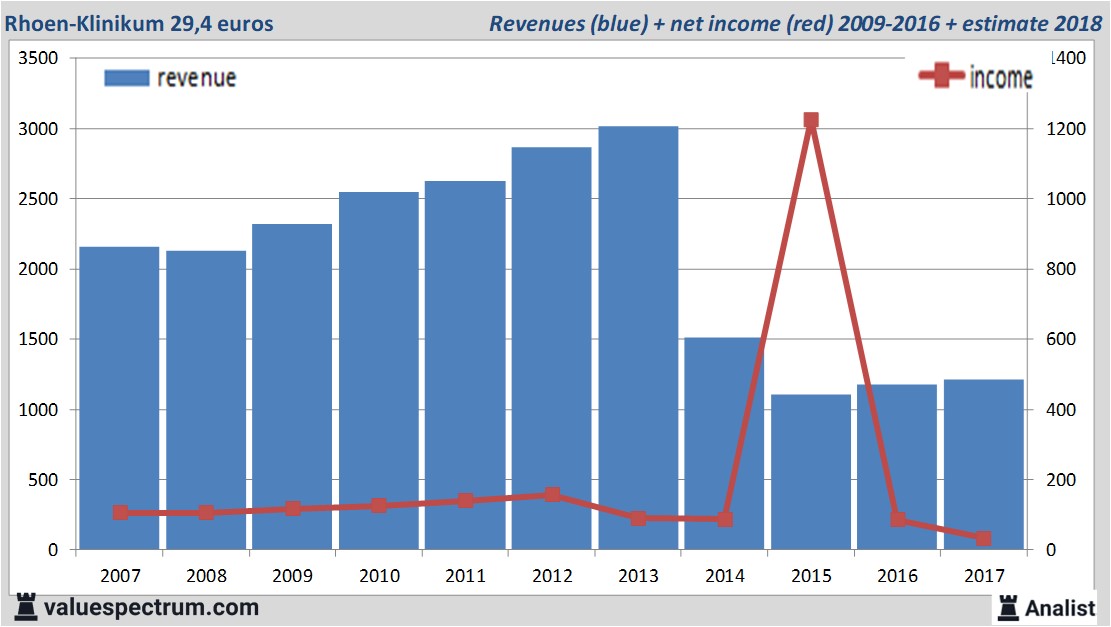
Task: Click the 2009 income data marker
Action: coord(293,509)
